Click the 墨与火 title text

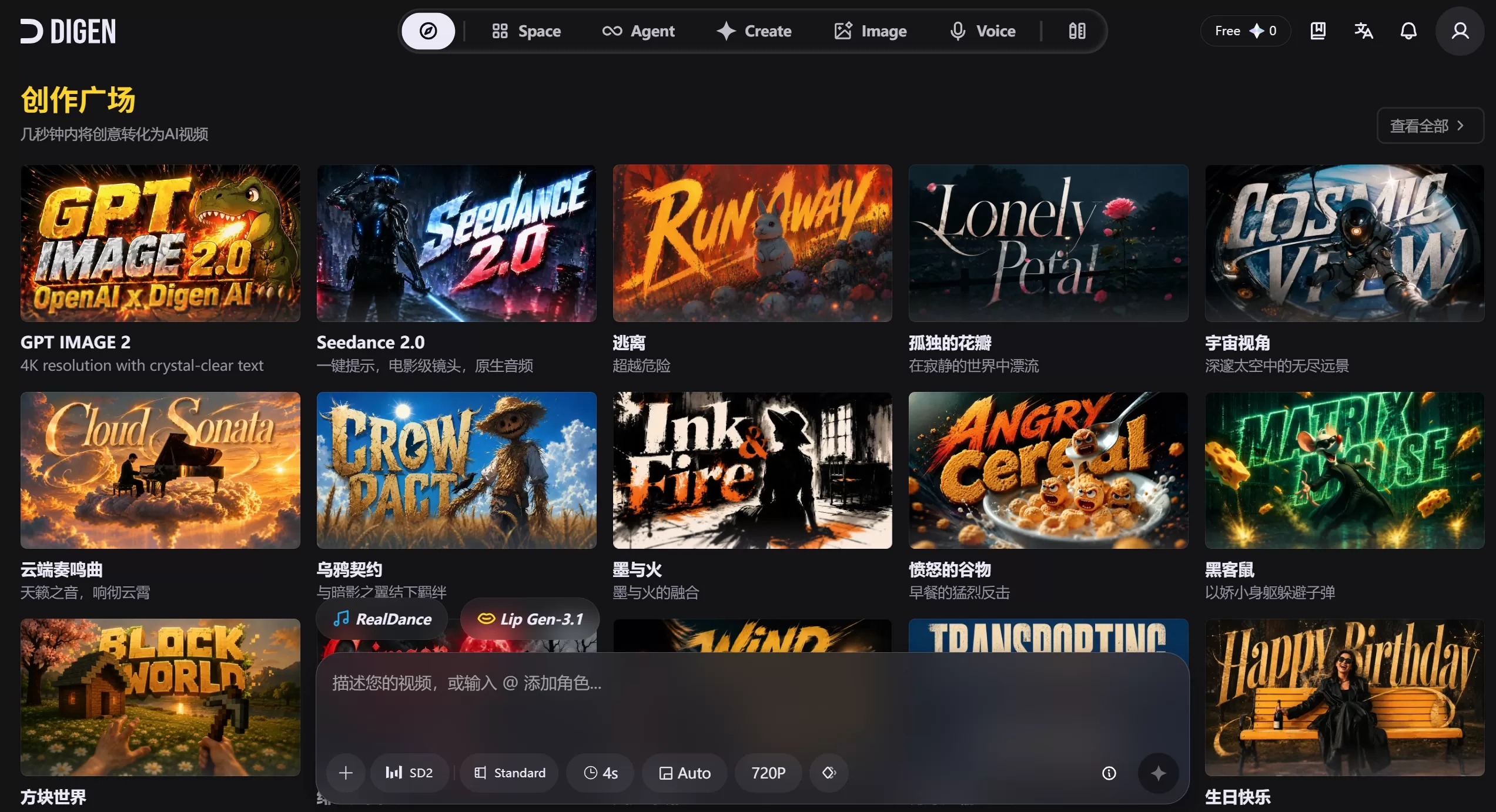tap(637, 569)
